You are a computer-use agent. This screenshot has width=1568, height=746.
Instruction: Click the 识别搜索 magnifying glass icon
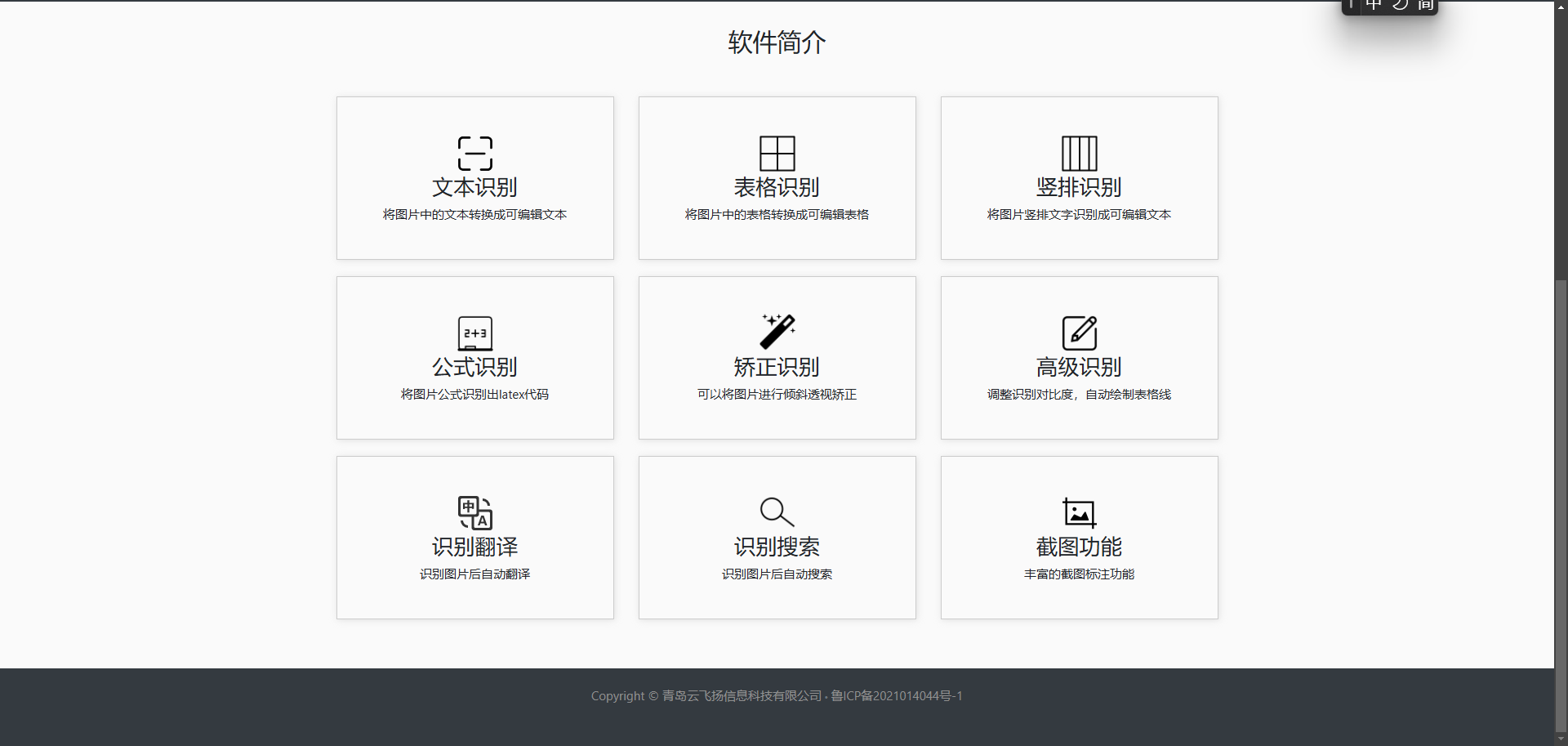tap(777, 512)
